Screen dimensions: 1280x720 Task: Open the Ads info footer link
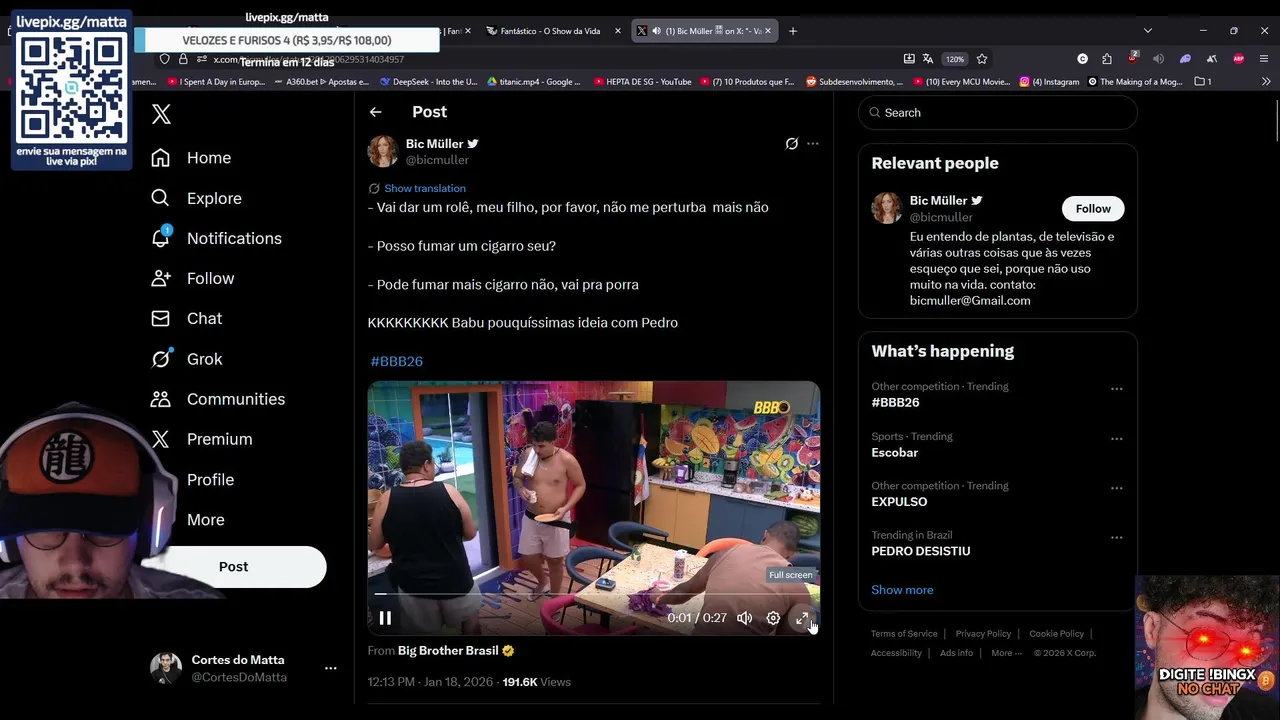956,653
